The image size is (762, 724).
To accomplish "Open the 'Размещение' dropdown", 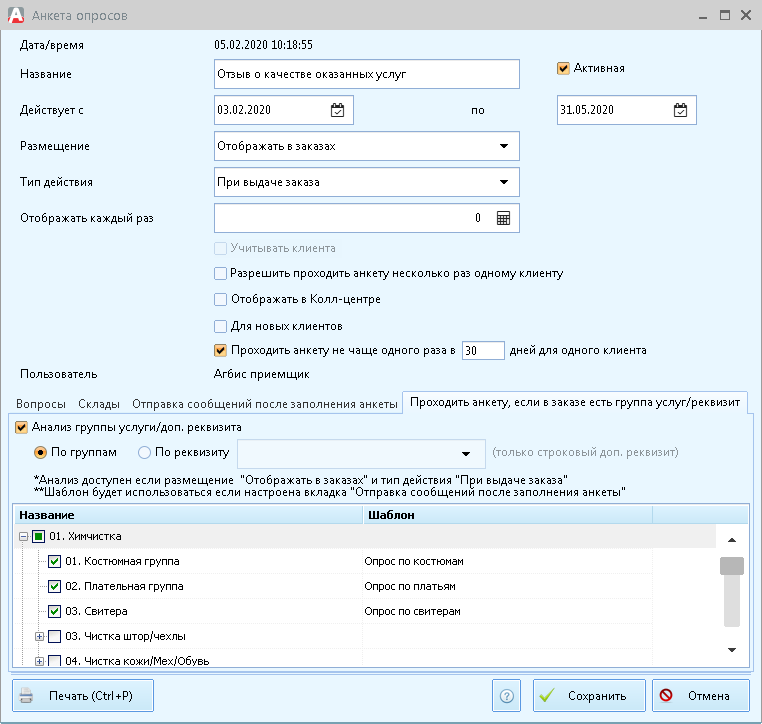I will [x=504, y=146].
